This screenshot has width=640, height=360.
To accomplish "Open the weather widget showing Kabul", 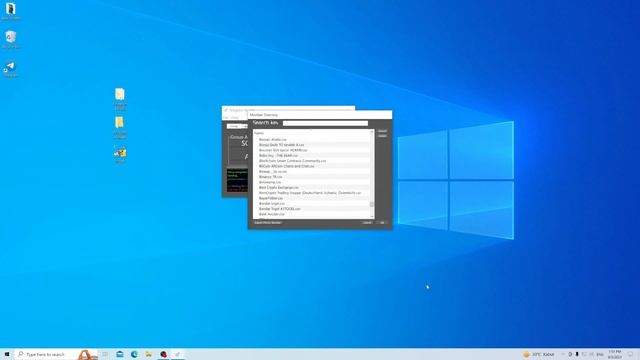I will point(539,354).
